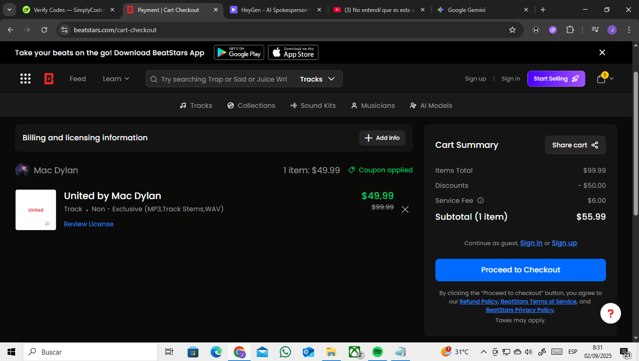The image size is (639, 361).
Task: Close the Payment Cart Checkout tab
Action: [216, 10]
